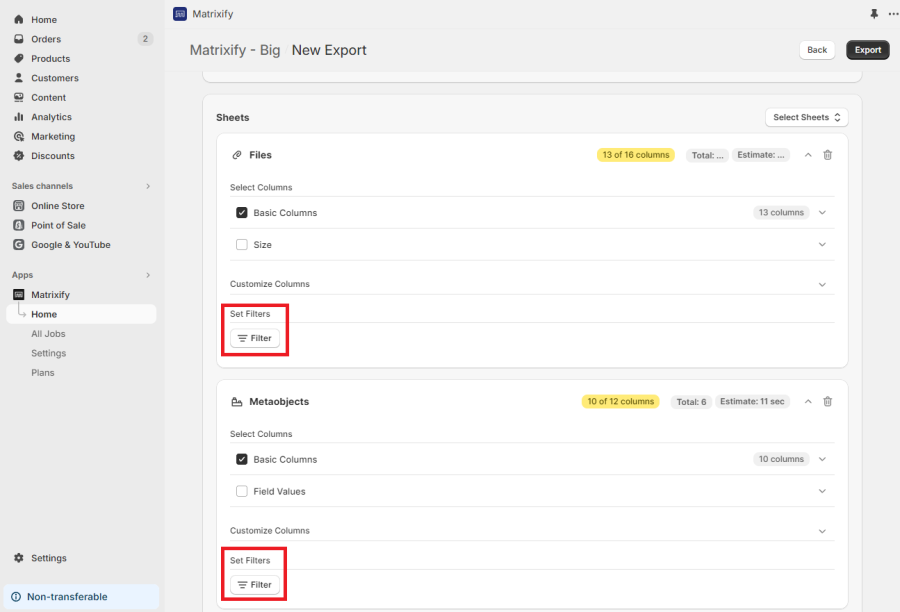
Task: Open the Select Sheets dropdown
Action: coord(806,117)
